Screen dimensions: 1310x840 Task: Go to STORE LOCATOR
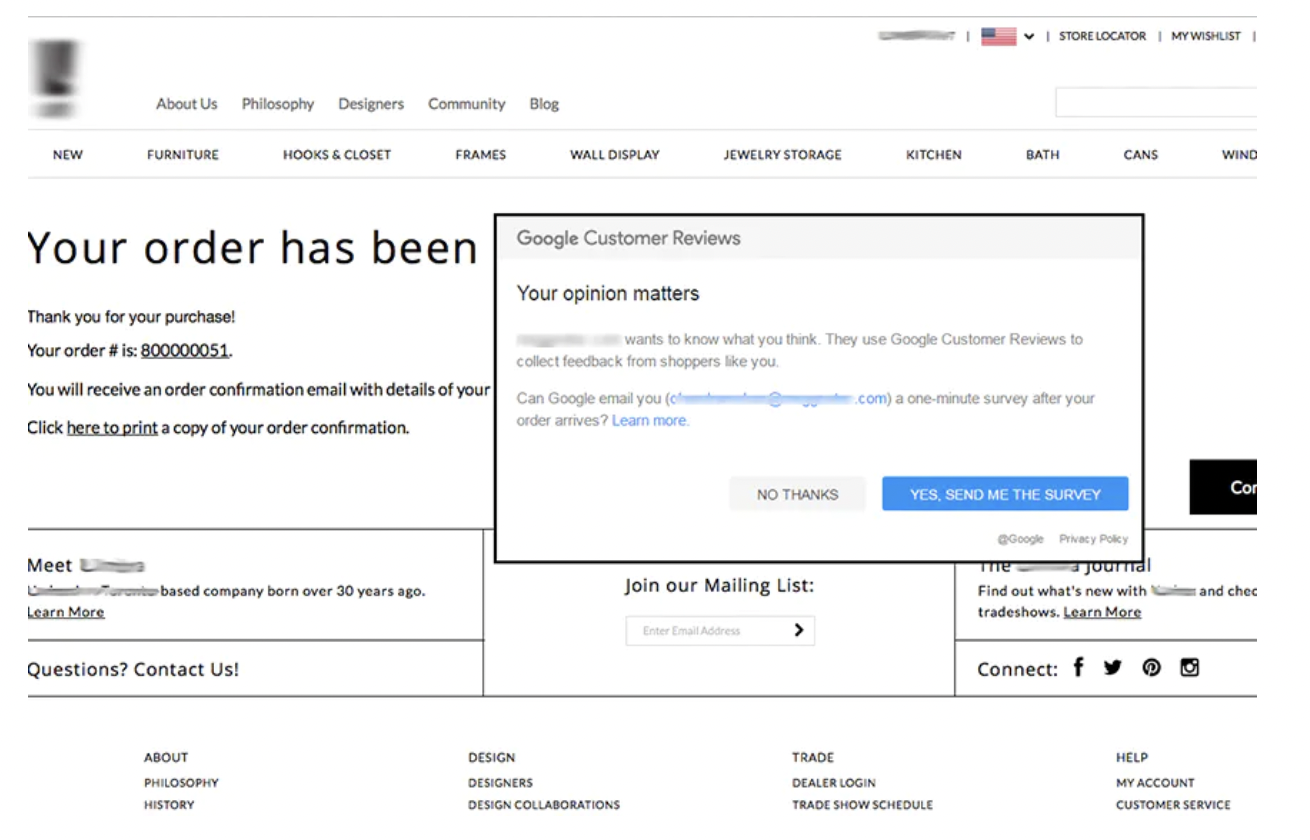coord(1102,36)
